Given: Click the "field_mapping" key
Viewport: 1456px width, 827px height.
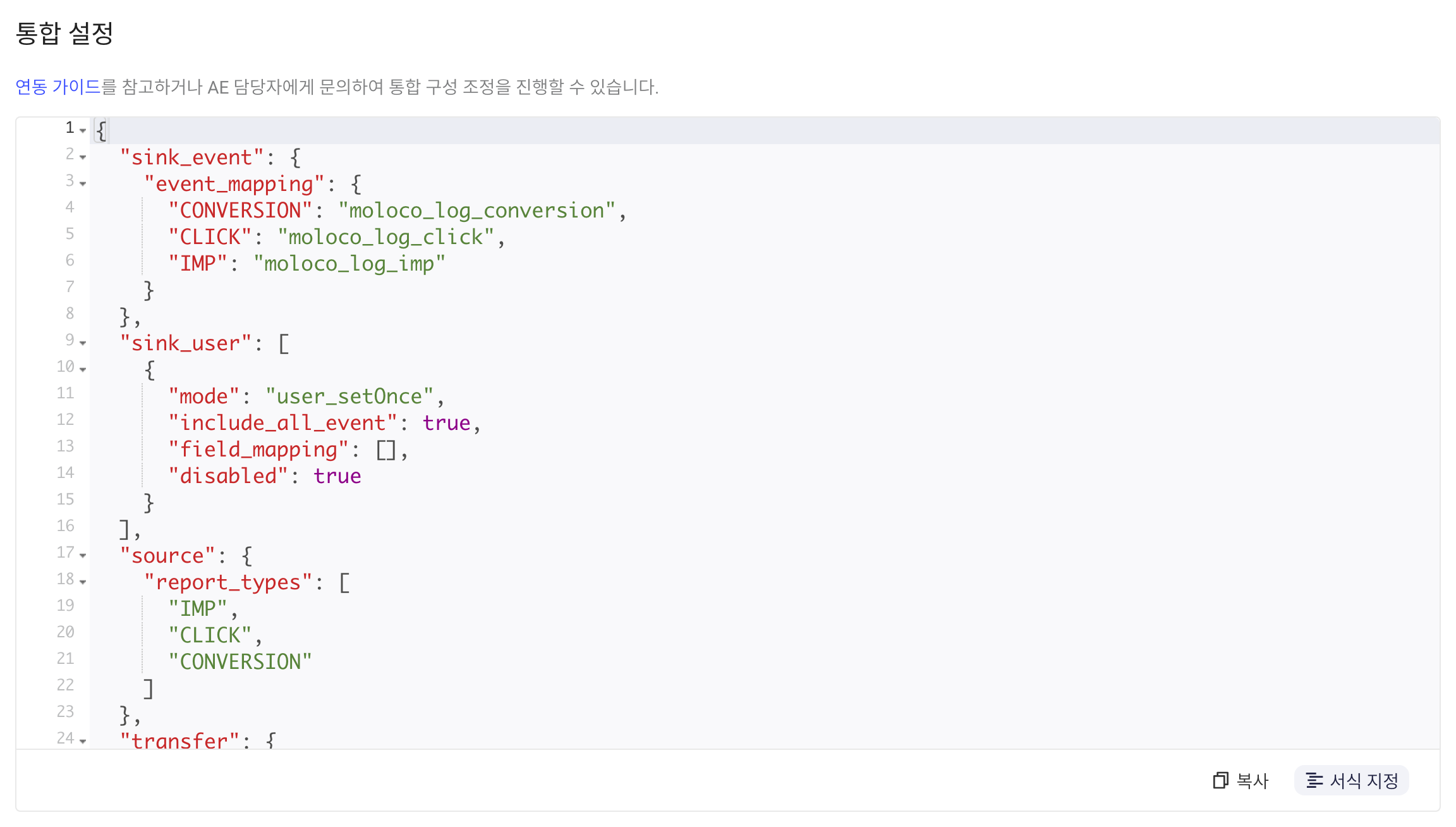Looking at the screenshot, I should [258, 450].
